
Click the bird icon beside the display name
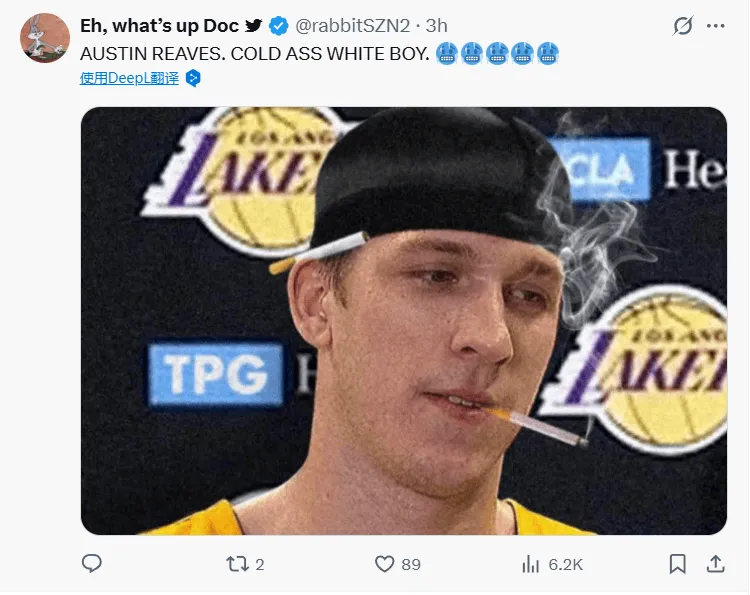pos(254,26)
